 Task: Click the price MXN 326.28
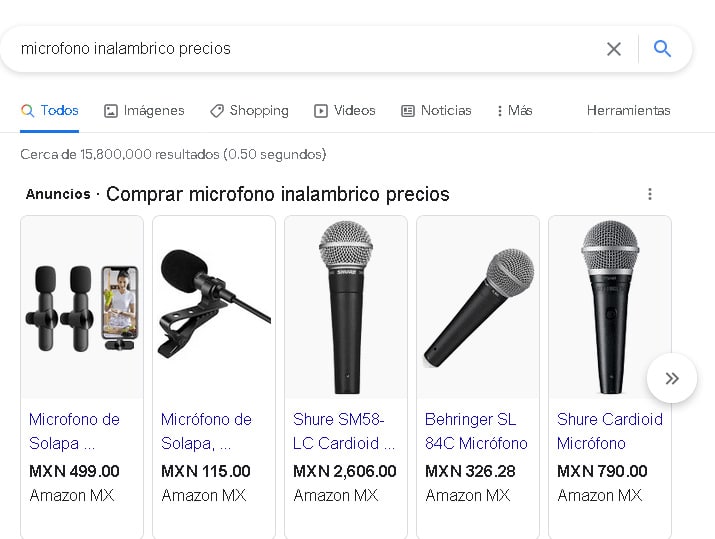pyautogui.click(x=470, y=471)
